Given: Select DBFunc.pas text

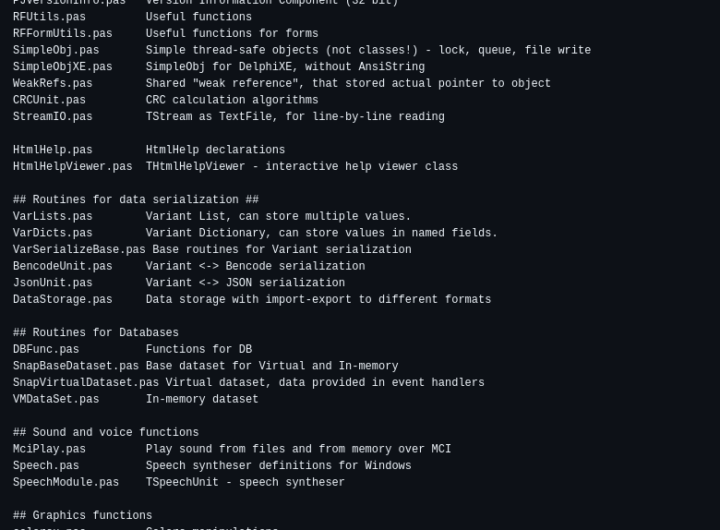Looking at the screenshot, I should point(46,350).
